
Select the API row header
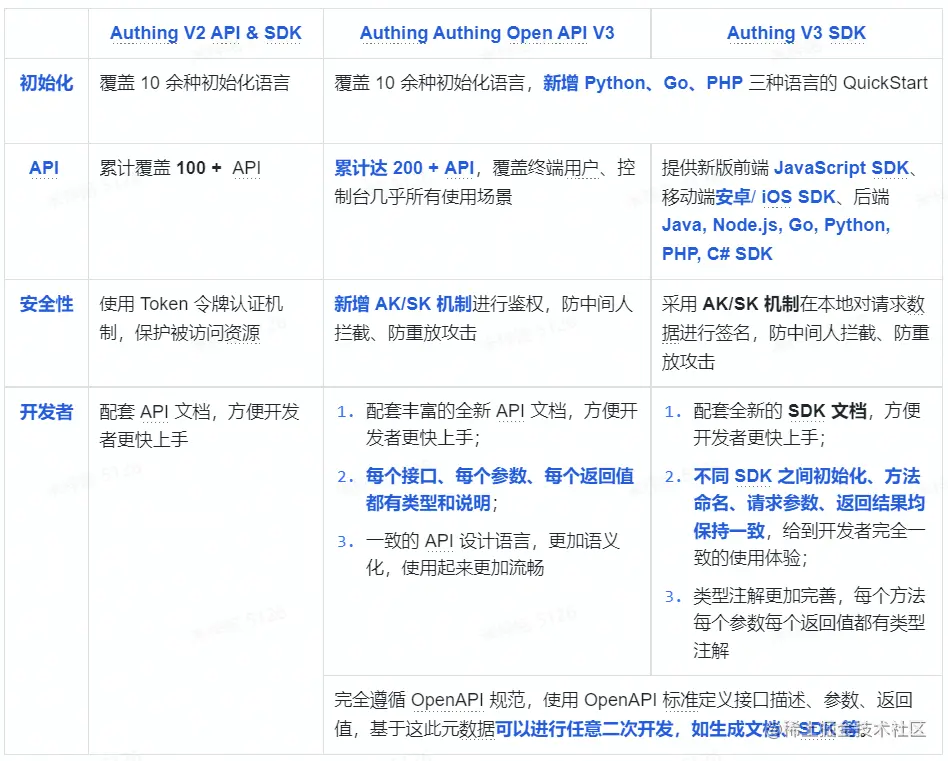click(44, 168)
